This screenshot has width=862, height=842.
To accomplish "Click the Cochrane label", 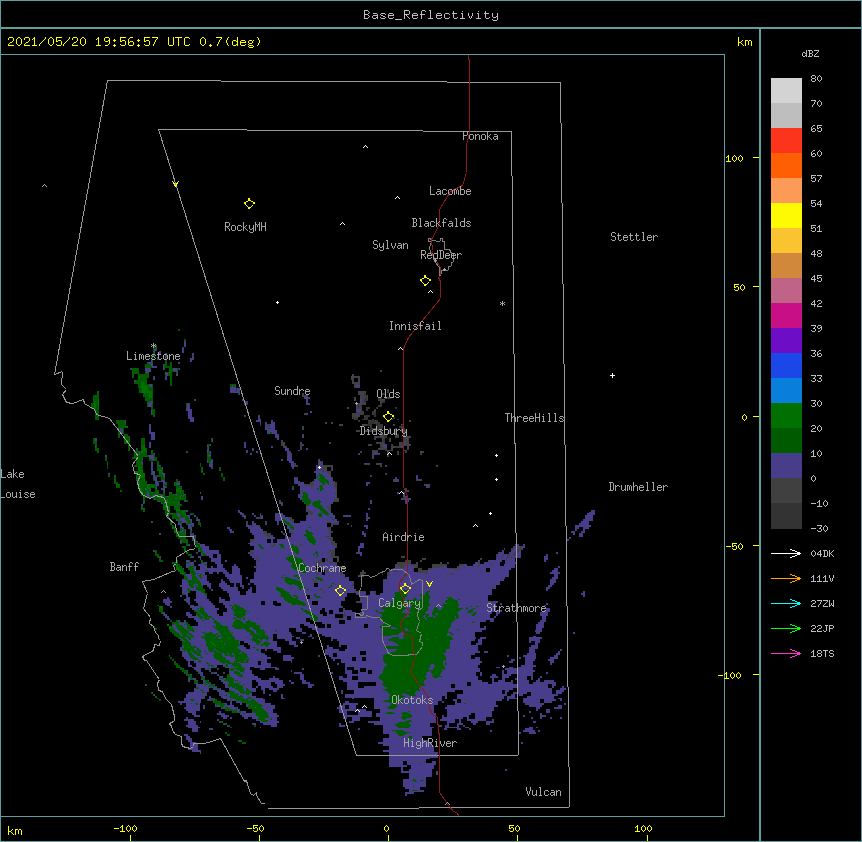I will (x=322, y=568).
